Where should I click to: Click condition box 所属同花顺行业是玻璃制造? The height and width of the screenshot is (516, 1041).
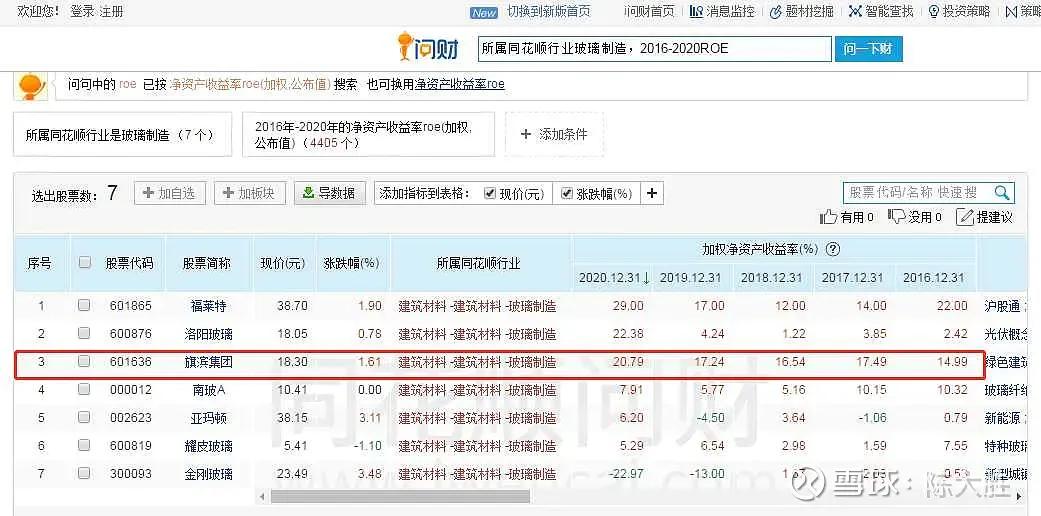click(x=123, y=134)
